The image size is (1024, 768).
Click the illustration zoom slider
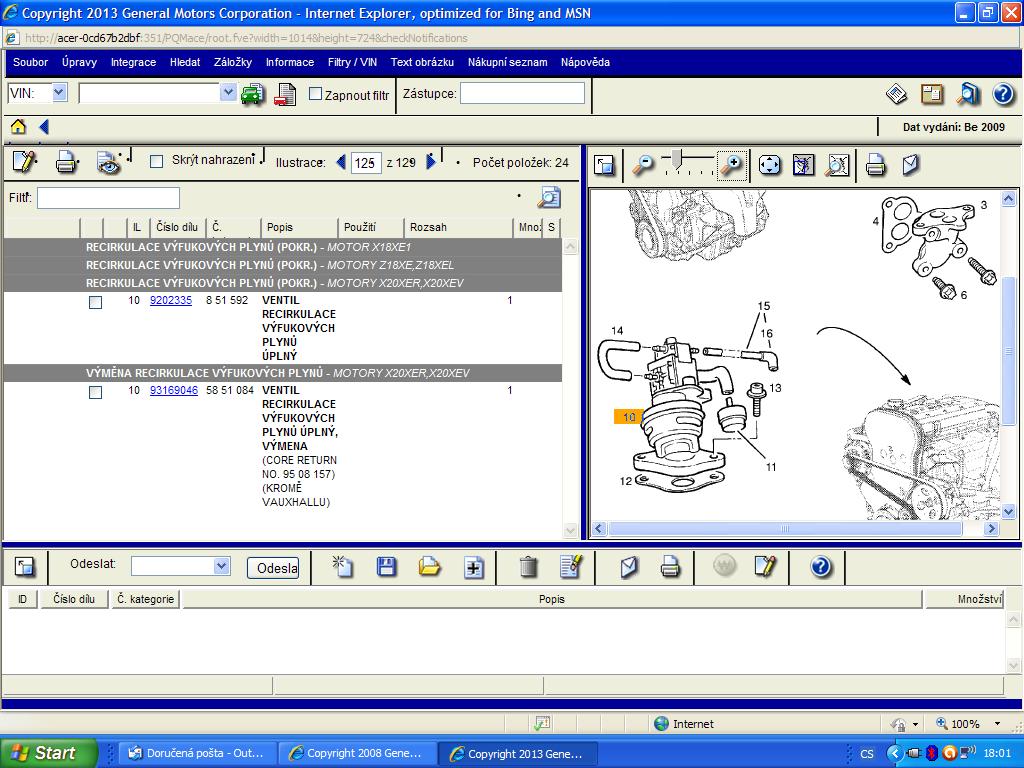coord(677,160)
